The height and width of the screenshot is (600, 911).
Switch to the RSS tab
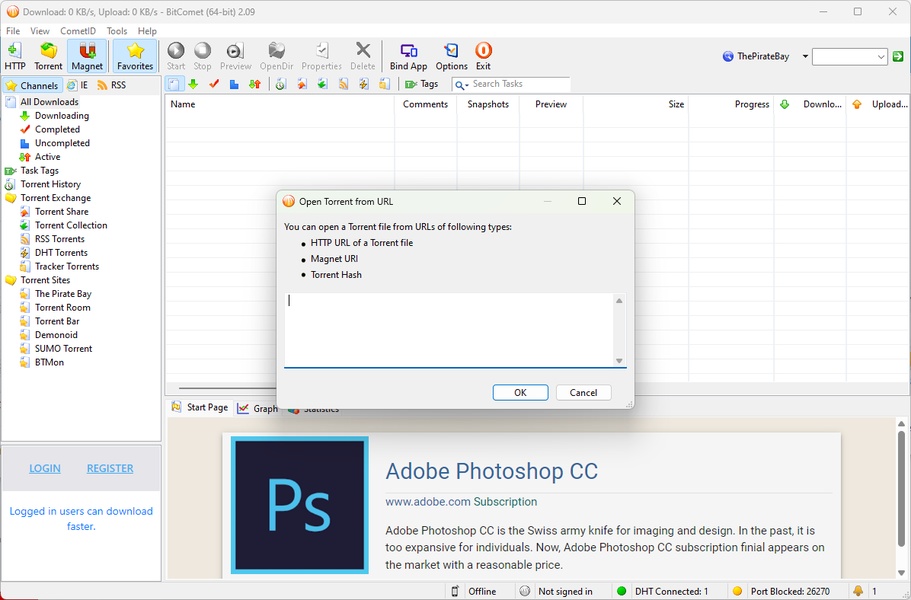pos(111,86)
